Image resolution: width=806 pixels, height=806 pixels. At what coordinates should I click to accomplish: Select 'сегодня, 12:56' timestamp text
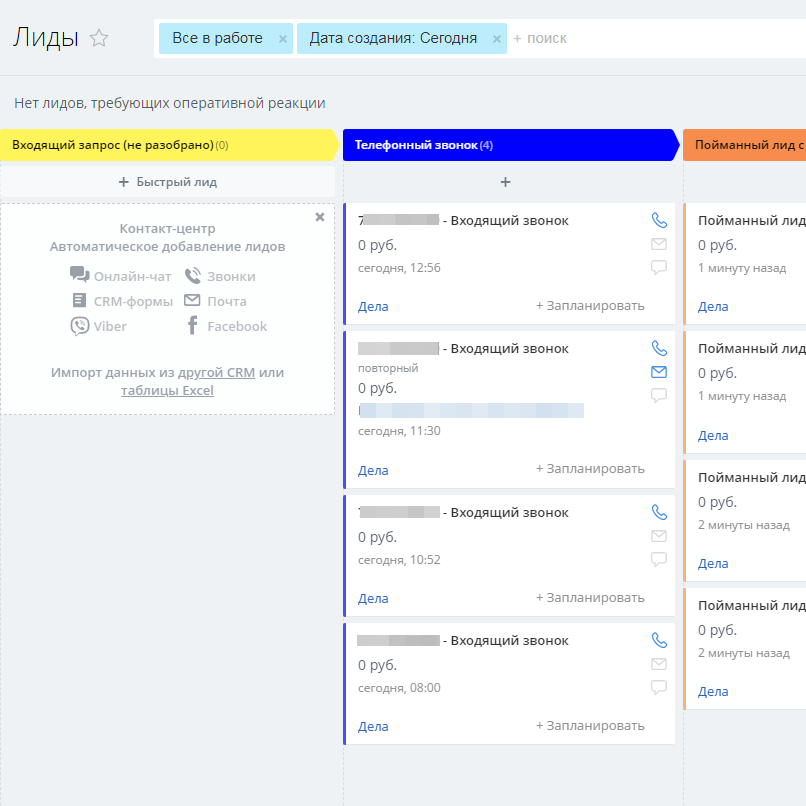tap(399, 268)
